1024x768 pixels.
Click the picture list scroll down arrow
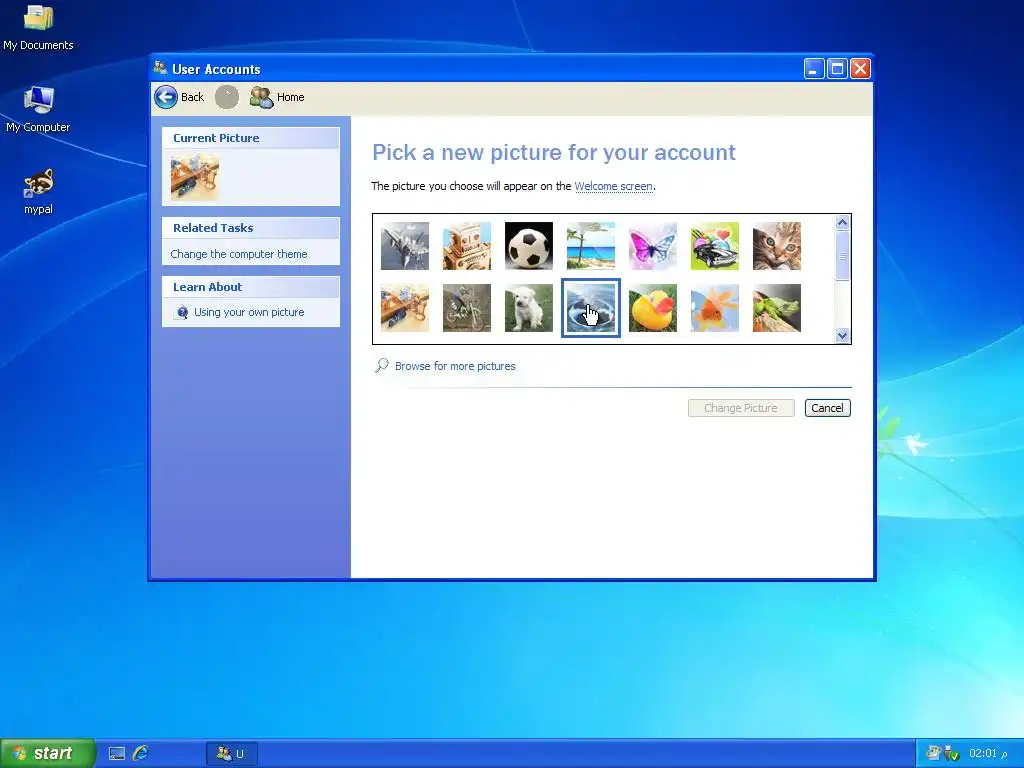(x=842, y=336)
